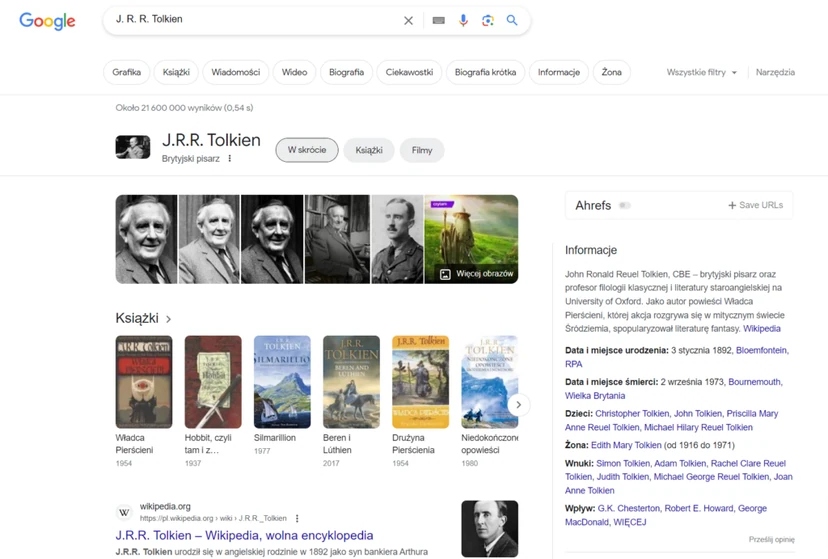
Task: Open the Tolkien thumbnail next to Brytyjski pisarz
Action: coord(133,147)
